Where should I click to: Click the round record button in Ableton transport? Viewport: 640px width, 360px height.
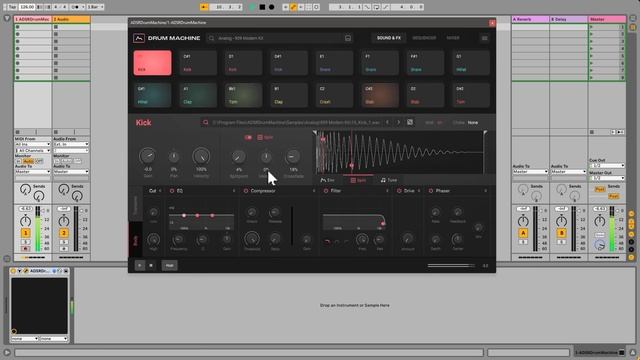[x=271, y=7]
